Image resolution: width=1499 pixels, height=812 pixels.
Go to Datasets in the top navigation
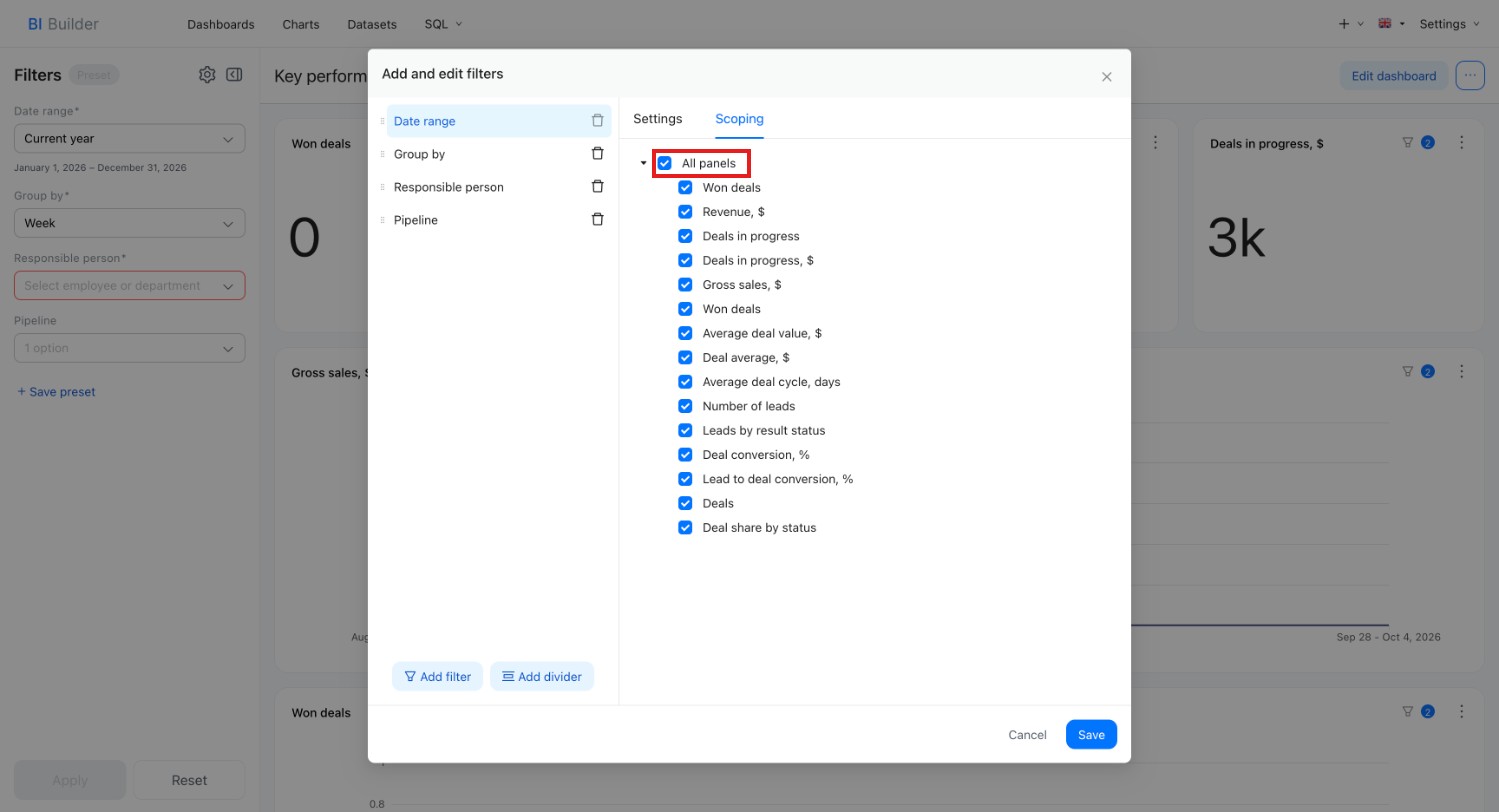coord(372,24)
